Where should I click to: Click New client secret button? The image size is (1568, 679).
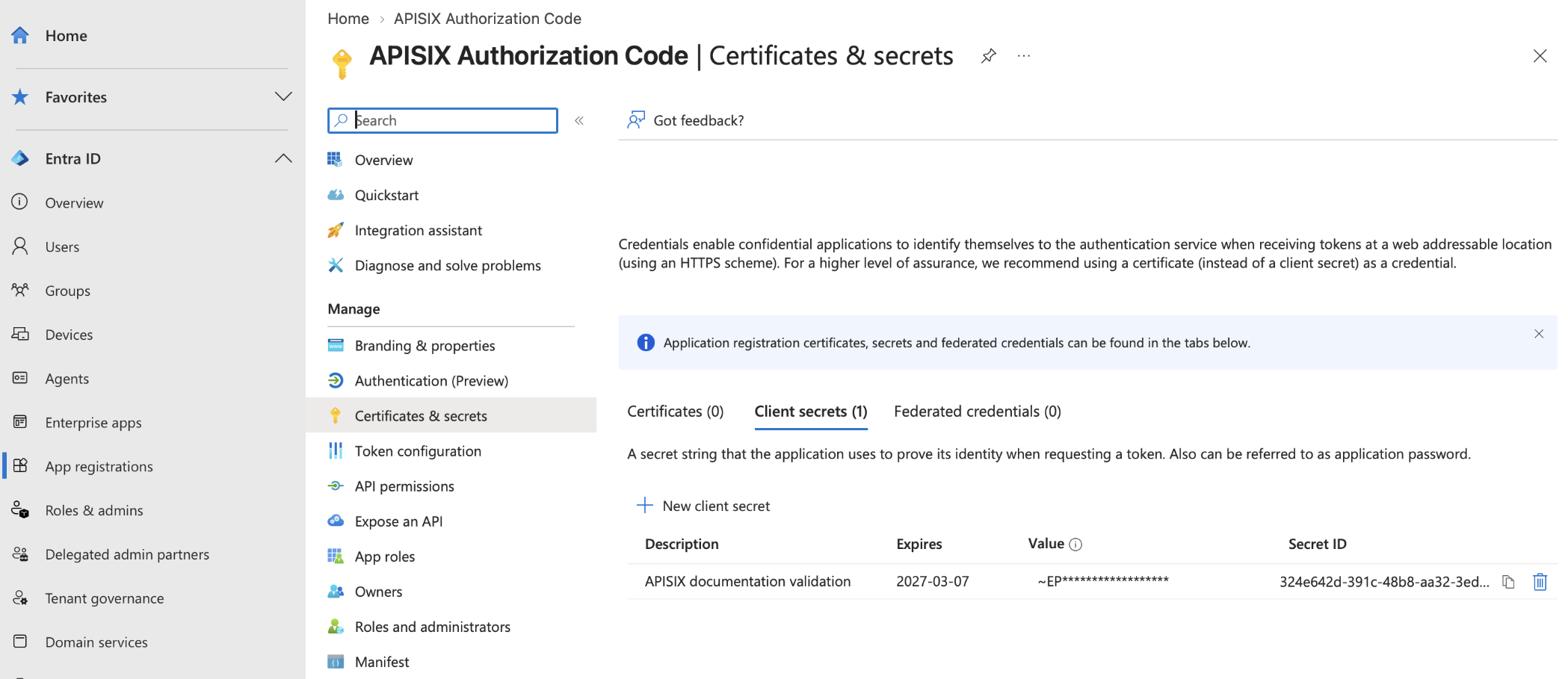(x=703, y=506)
